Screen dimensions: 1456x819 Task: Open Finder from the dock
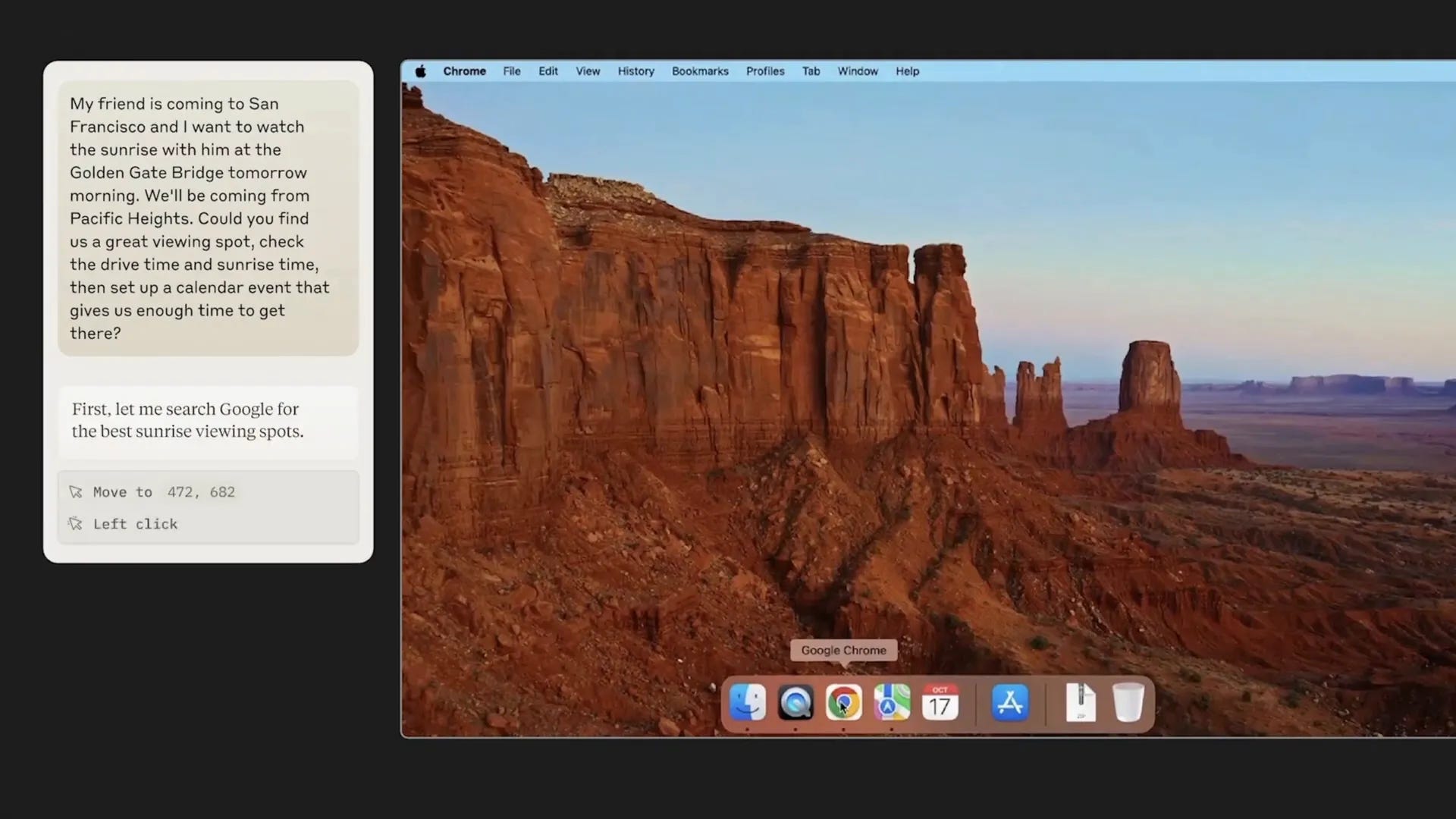(747, 703)
